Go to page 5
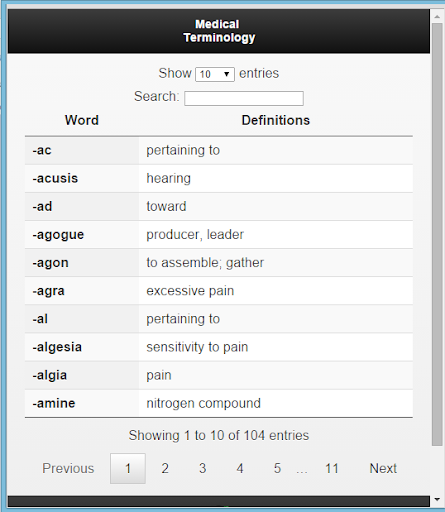 tap(277, 468)
